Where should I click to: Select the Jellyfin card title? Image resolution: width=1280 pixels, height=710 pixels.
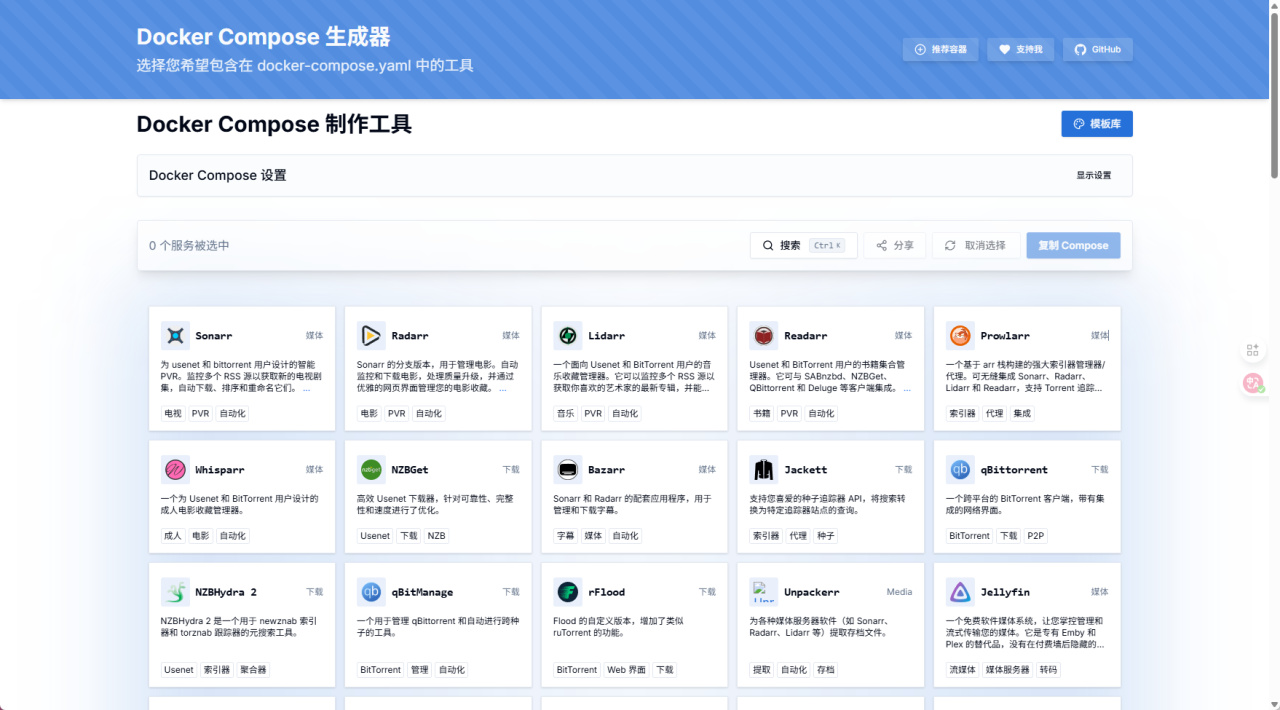[x=1005, y=593]
